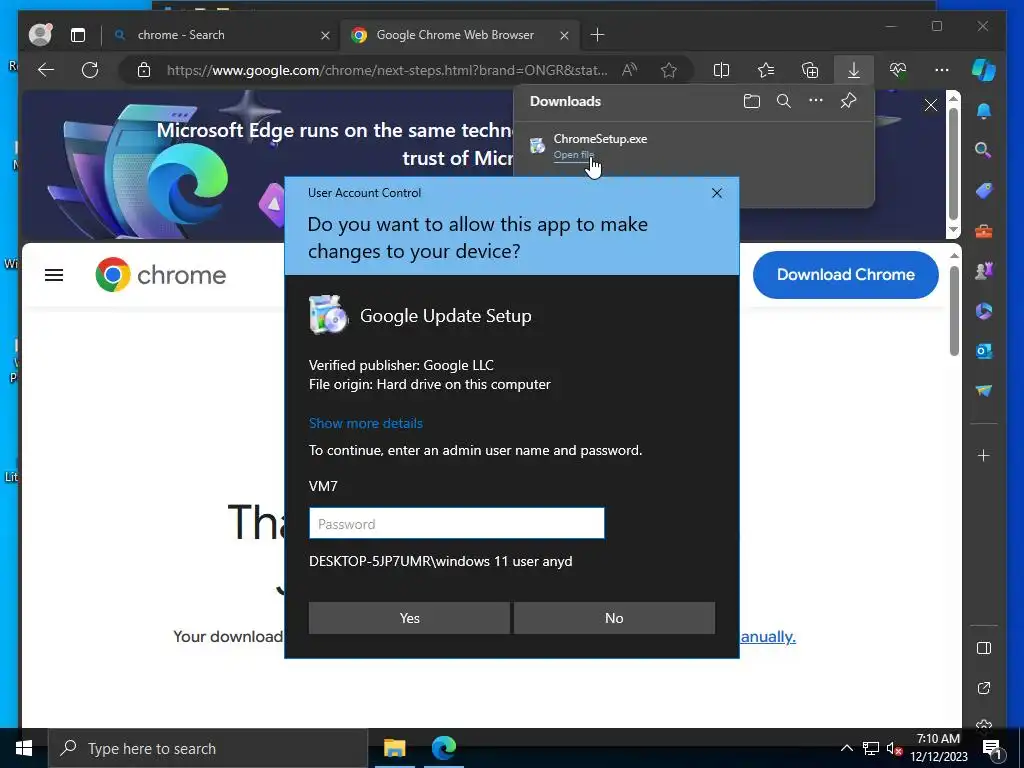Image resolution: width=1024 pixels, height=768 pixels.
Task: Click Yes in User Account Control
Action: click(x=409, y=618)
